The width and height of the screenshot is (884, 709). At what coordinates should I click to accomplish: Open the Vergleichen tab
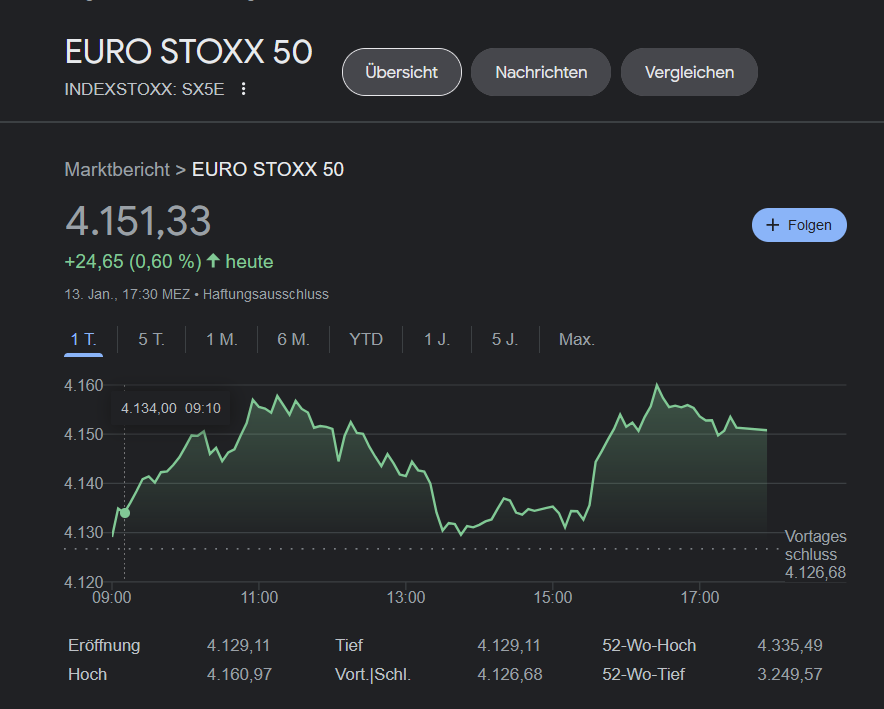click(x=689, y=72)
